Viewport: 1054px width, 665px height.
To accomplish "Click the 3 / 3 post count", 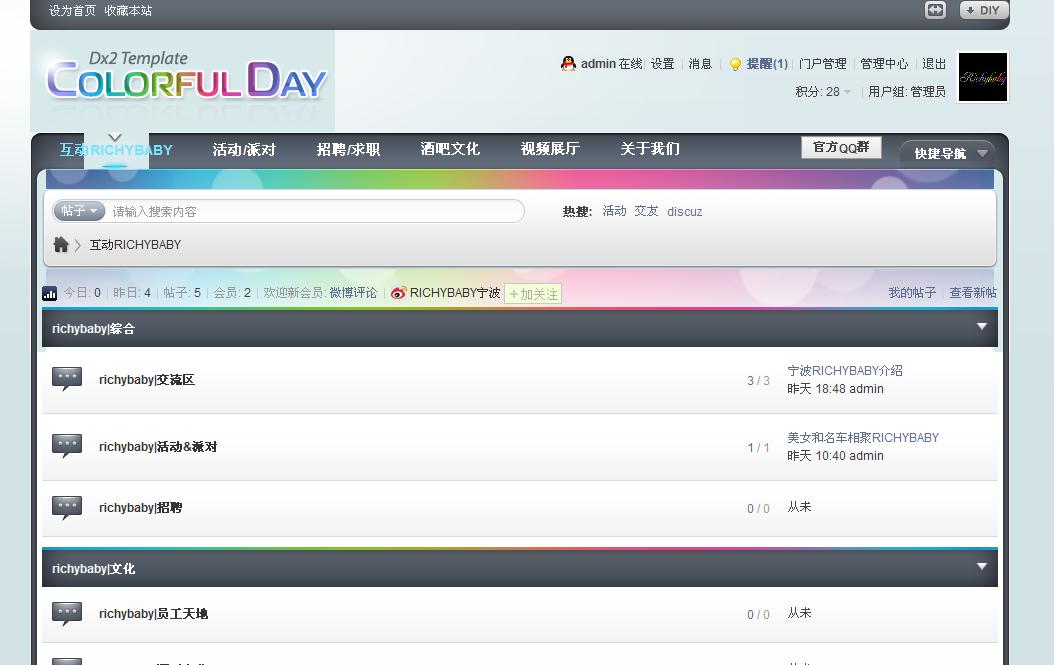I will (758, 381).
